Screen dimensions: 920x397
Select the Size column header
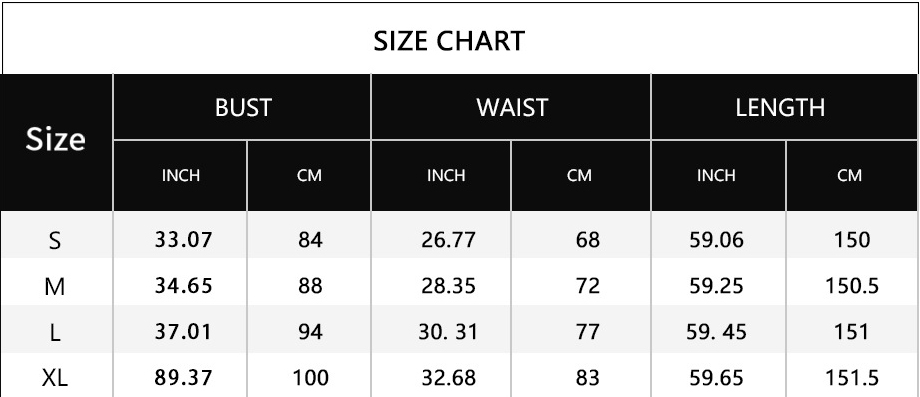click(55, 140)
